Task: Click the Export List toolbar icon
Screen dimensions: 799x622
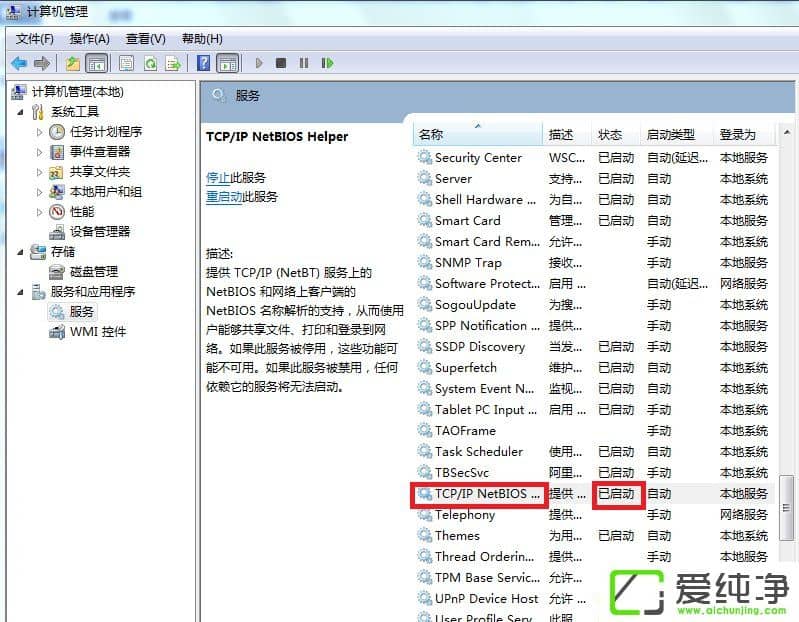Action: [173, 63]
